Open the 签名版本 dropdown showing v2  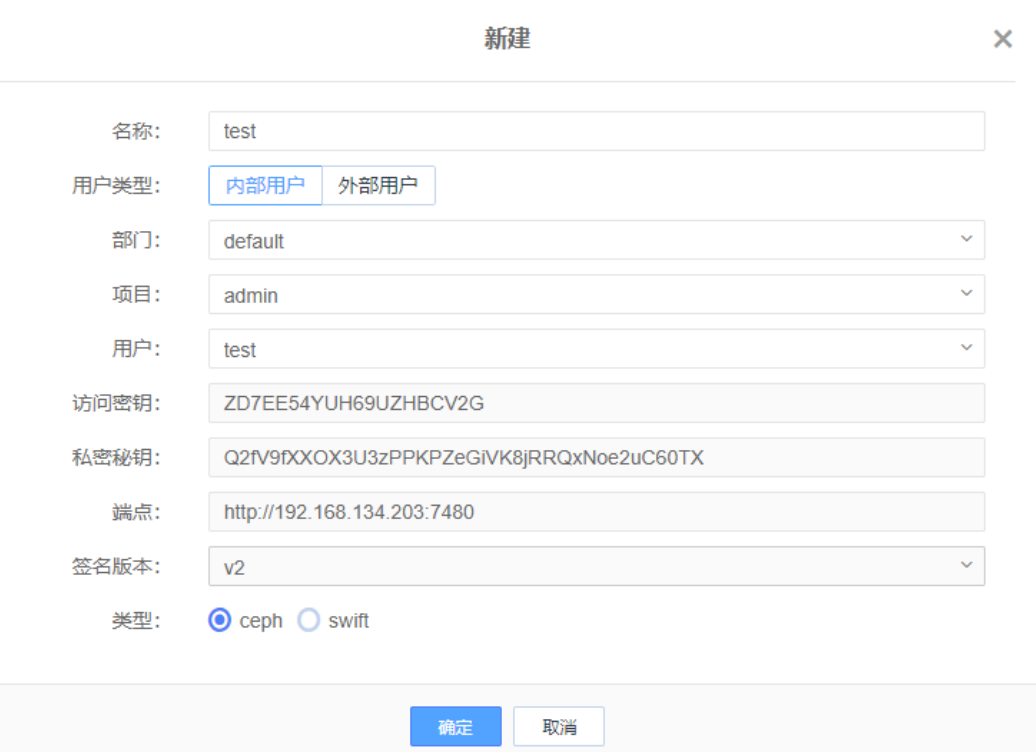pyautogui.click(x=597, y=566)
